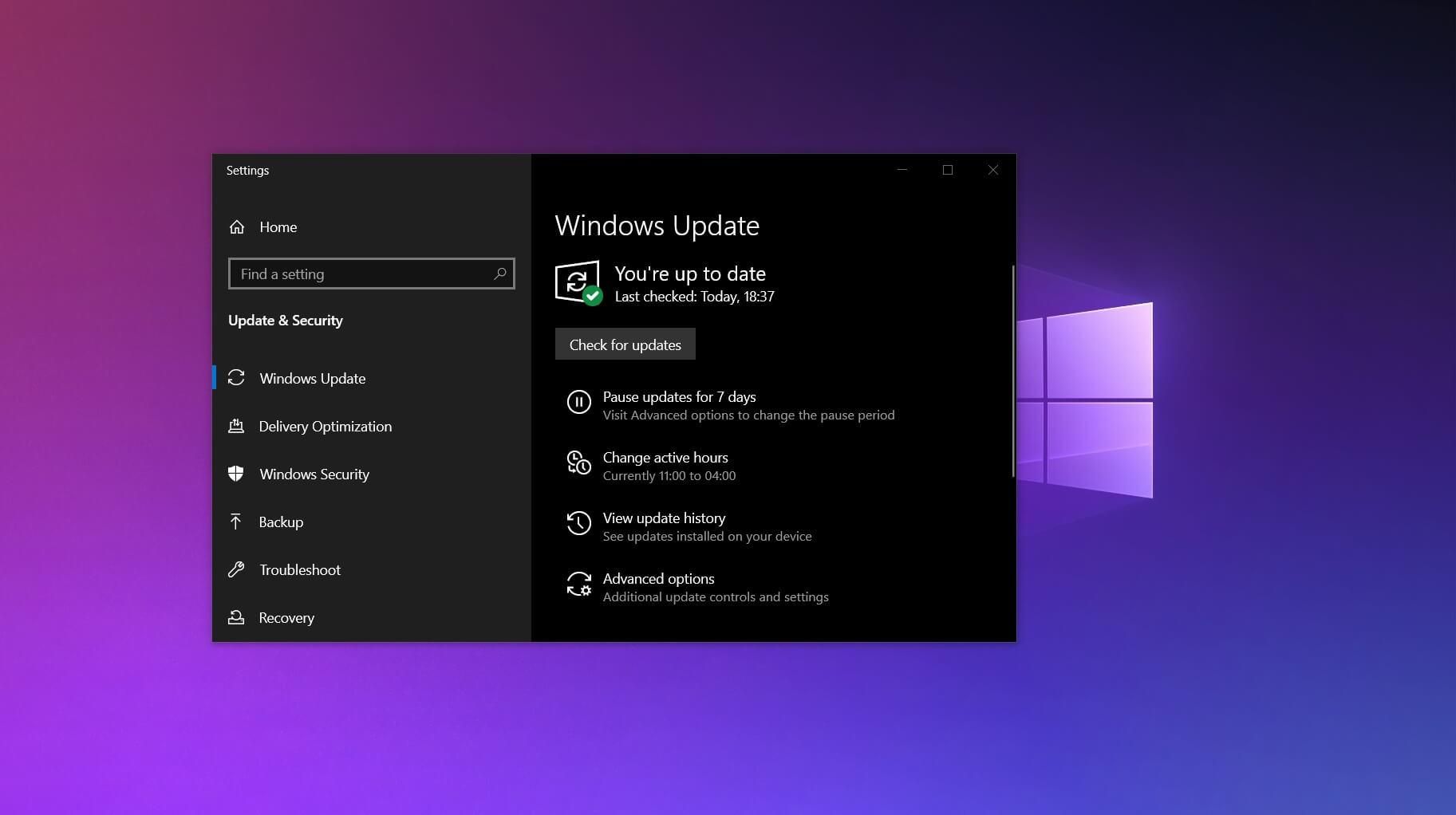Select the Delivery Optimization icon
Image resolution: width=1456 pixels, height=815 pixels.
tap(236, 426)
